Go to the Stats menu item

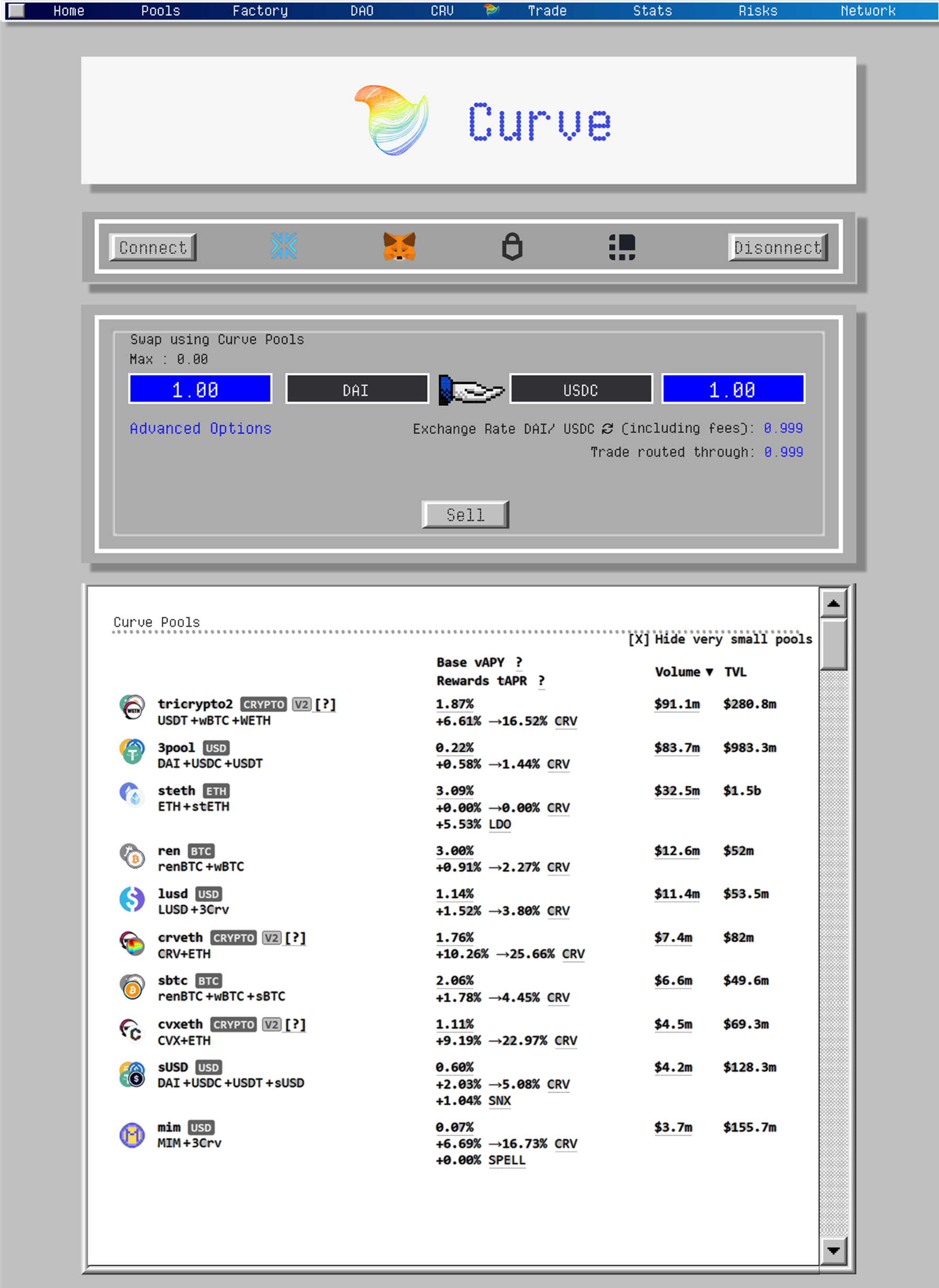[652, 11]
